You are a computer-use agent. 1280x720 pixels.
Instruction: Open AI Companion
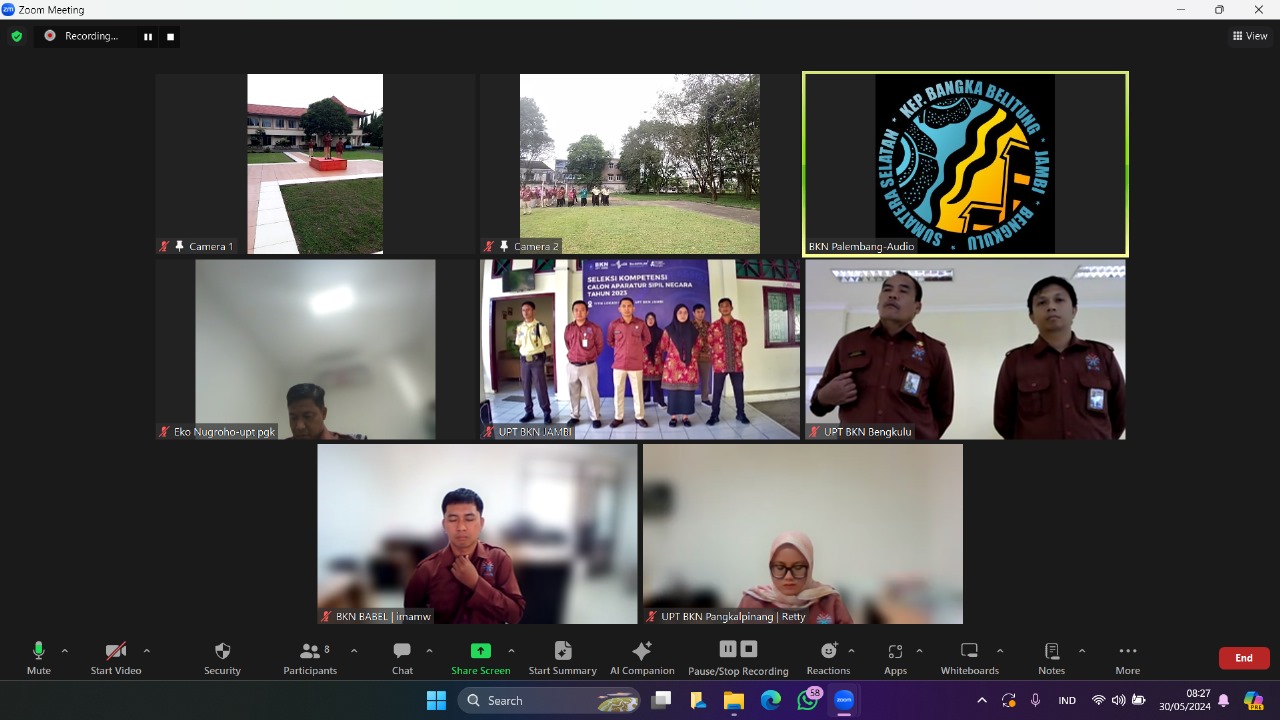coord(642,657)
